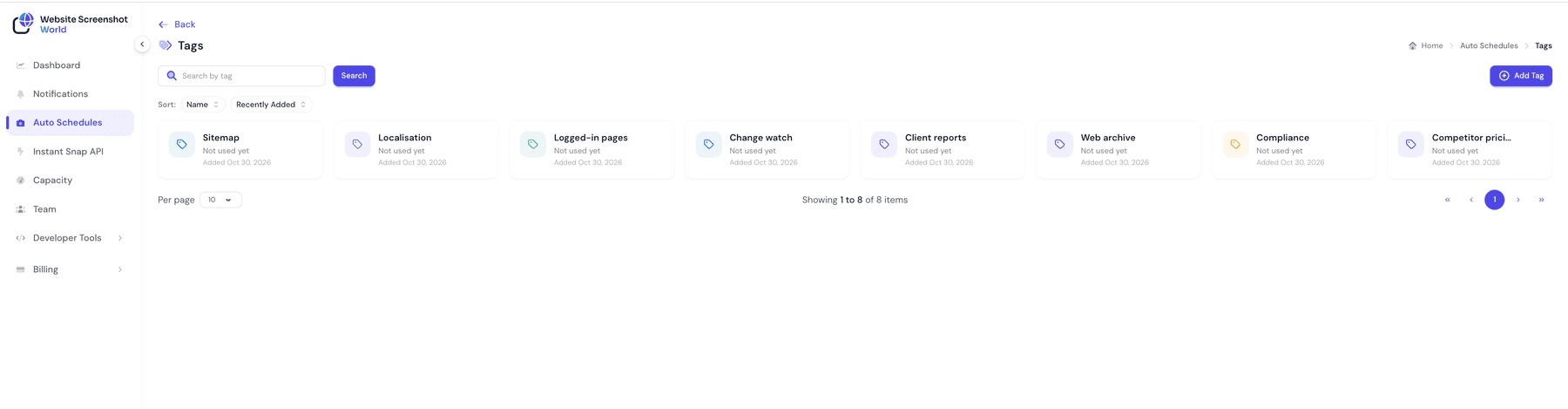1568x409 pixels.
Task: Click the Web archive tag icon
Action: [x=1059, y=144]
